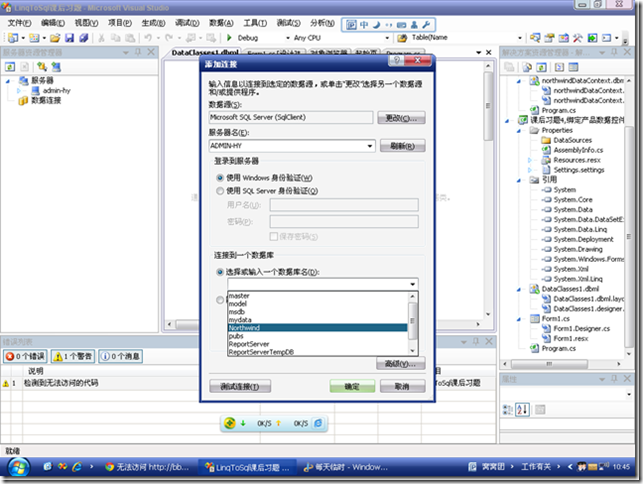Click the Refresh icon in Solution Explorer
This screenshot has width=643, height=484.
click(x=541, y=67)
